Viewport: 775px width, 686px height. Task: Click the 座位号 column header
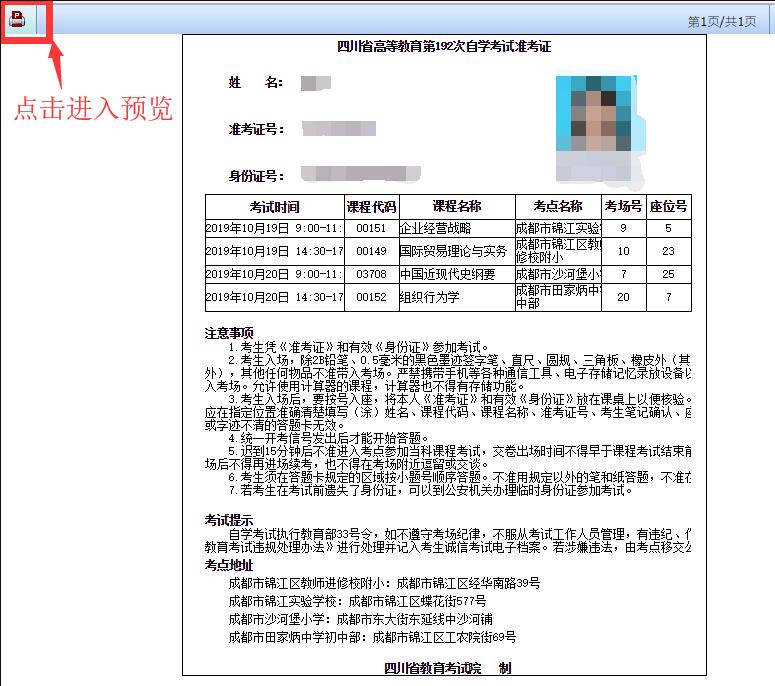668,207
